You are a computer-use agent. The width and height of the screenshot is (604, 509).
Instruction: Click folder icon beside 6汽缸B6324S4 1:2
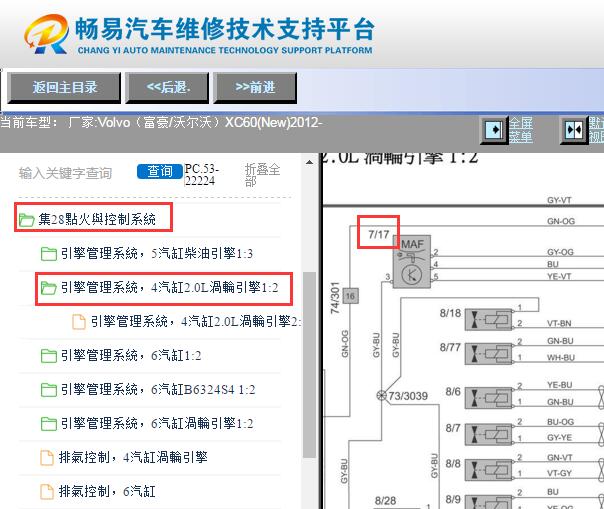(x=49, y=390)
